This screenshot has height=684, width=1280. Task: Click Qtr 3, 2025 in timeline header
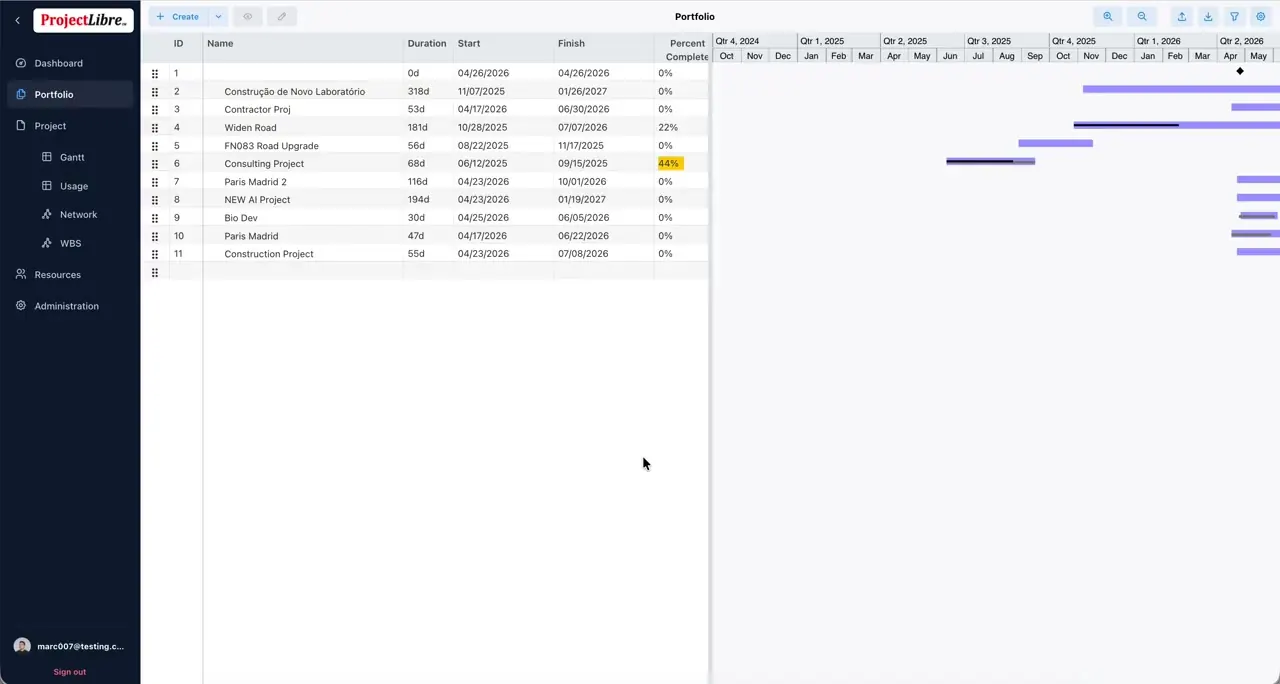(989, 41)
